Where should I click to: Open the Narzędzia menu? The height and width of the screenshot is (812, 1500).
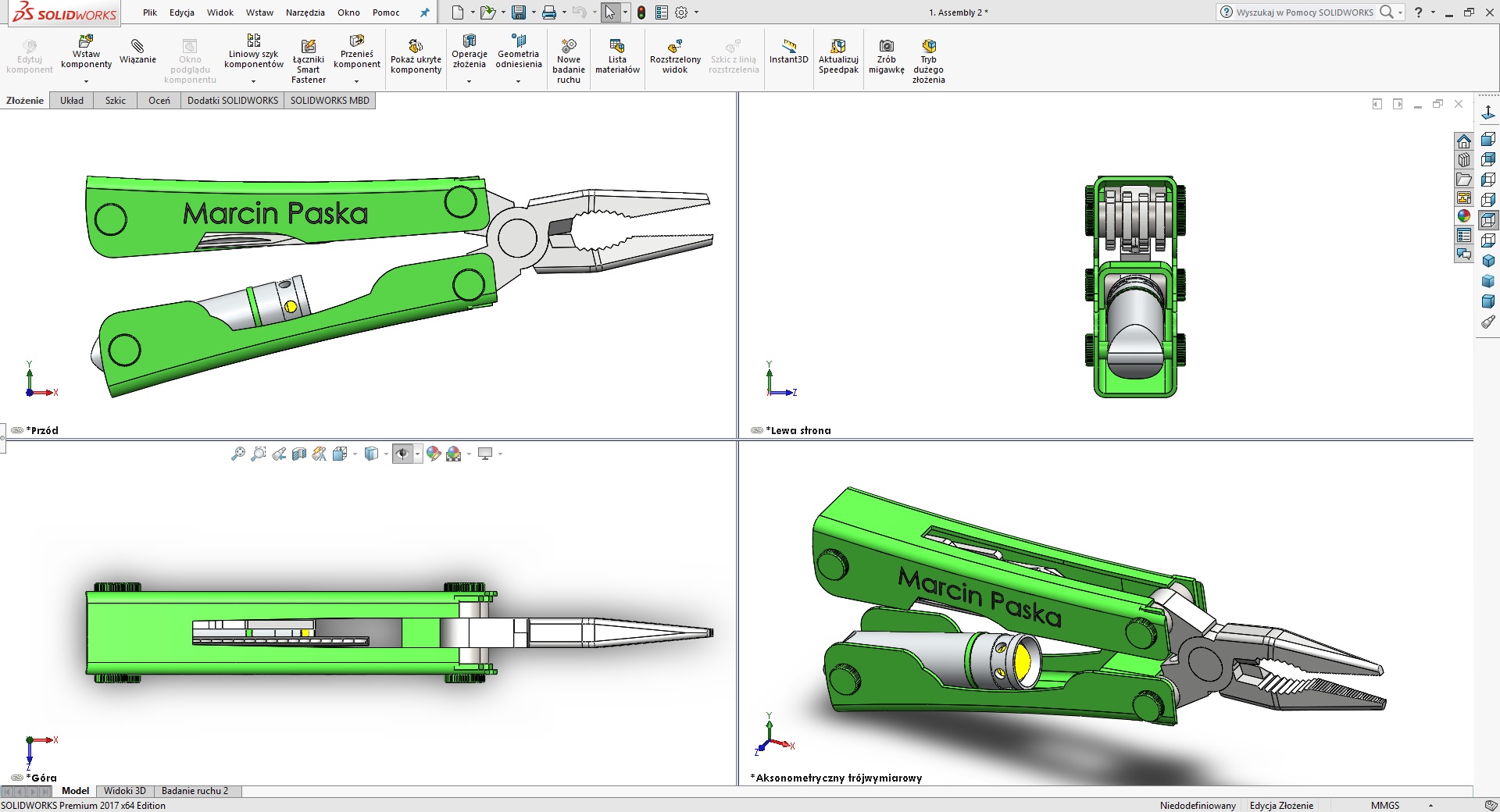pyautogui.click(x=305, y=12)
